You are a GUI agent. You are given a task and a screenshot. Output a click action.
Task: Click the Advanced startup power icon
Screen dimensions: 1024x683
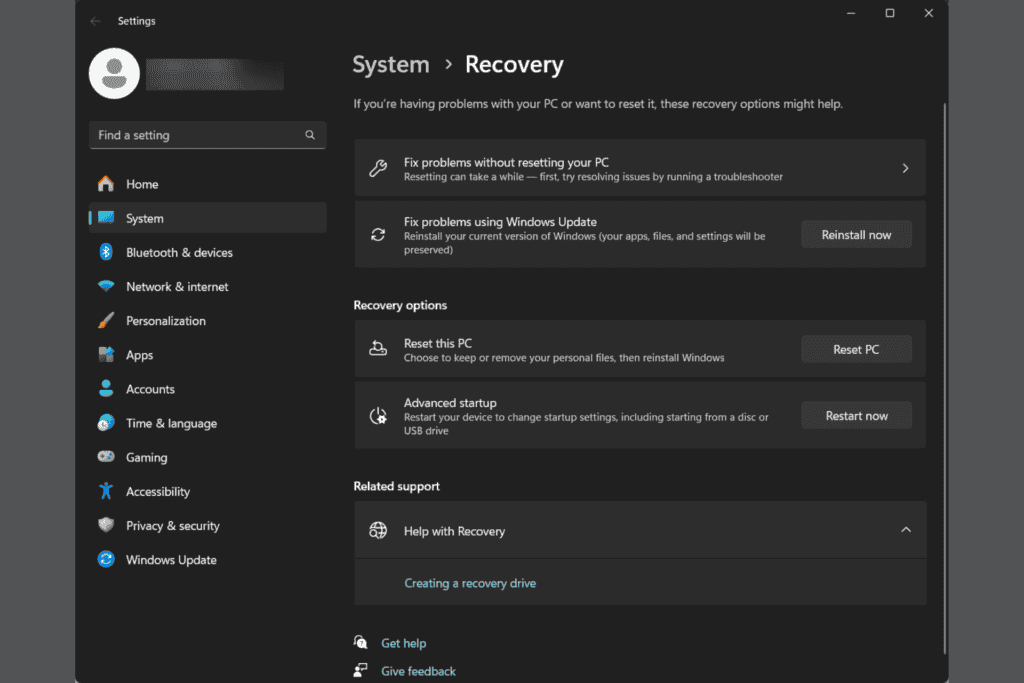378,416
